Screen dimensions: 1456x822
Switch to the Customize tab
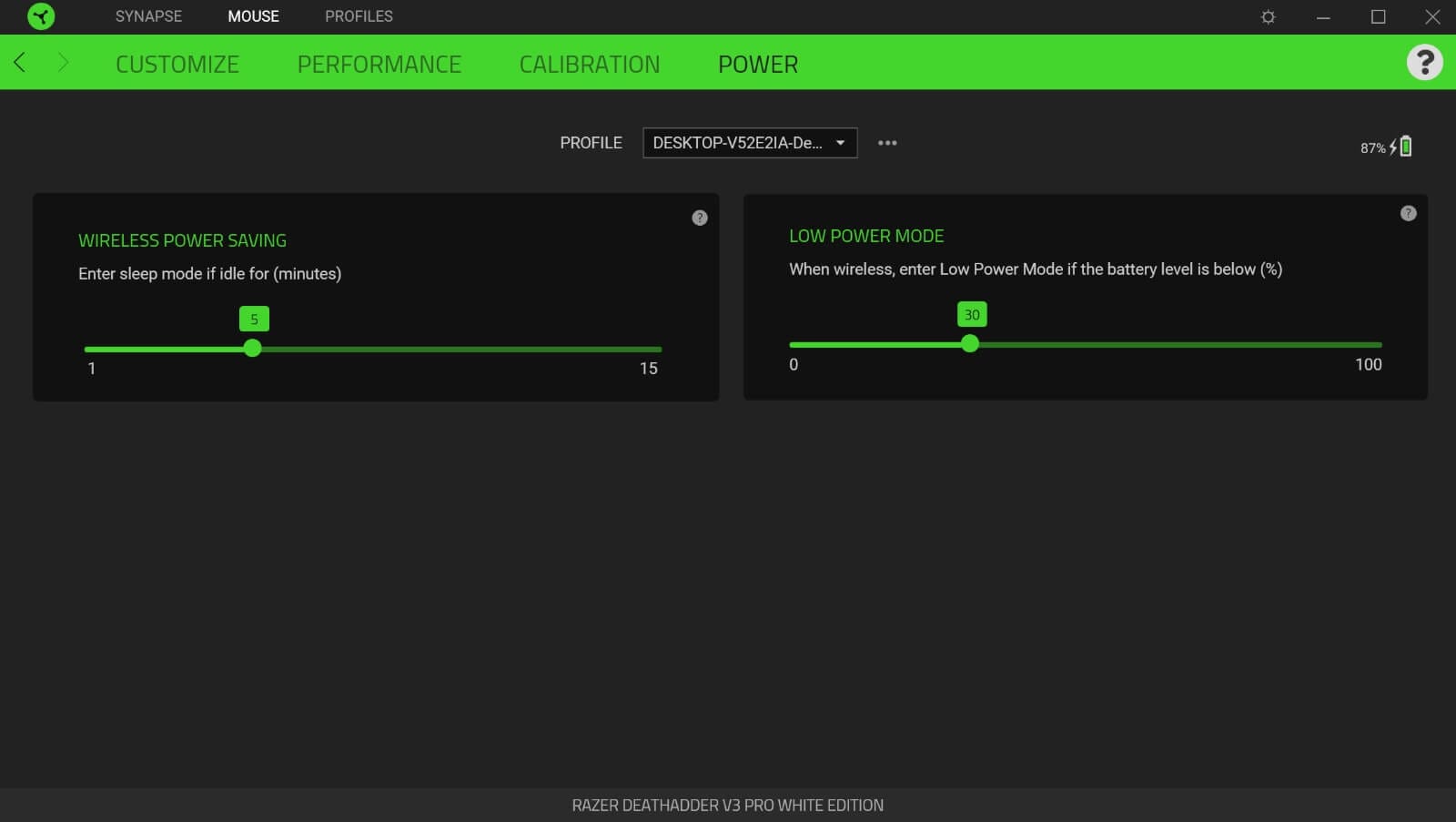click(x=177, y=65)
